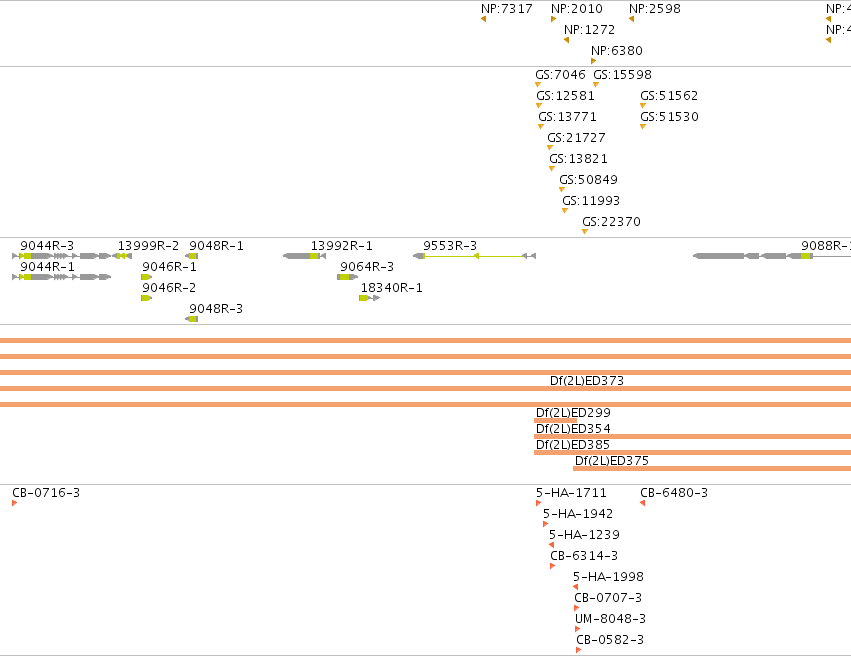Image resolution: width=851 pixels, height=656 pixels.
Task: Select the 5-HA-1239 insertion label
Action: [x=584, y=535]
